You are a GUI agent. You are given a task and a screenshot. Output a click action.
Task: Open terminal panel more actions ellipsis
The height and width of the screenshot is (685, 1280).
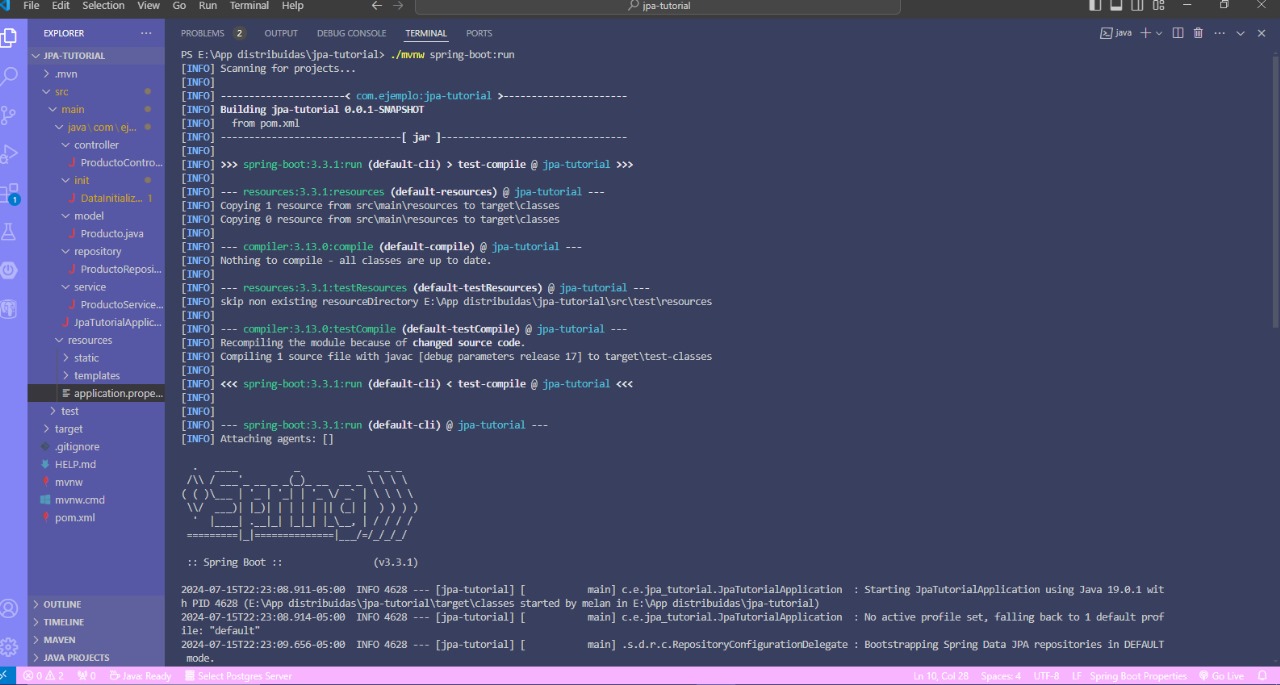pos(1219,33)
